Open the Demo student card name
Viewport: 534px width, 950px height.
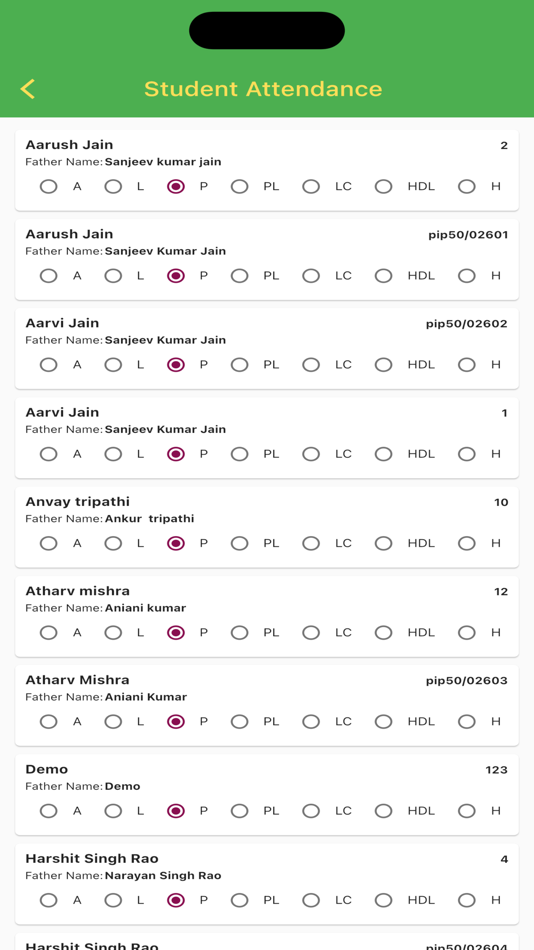47,769
